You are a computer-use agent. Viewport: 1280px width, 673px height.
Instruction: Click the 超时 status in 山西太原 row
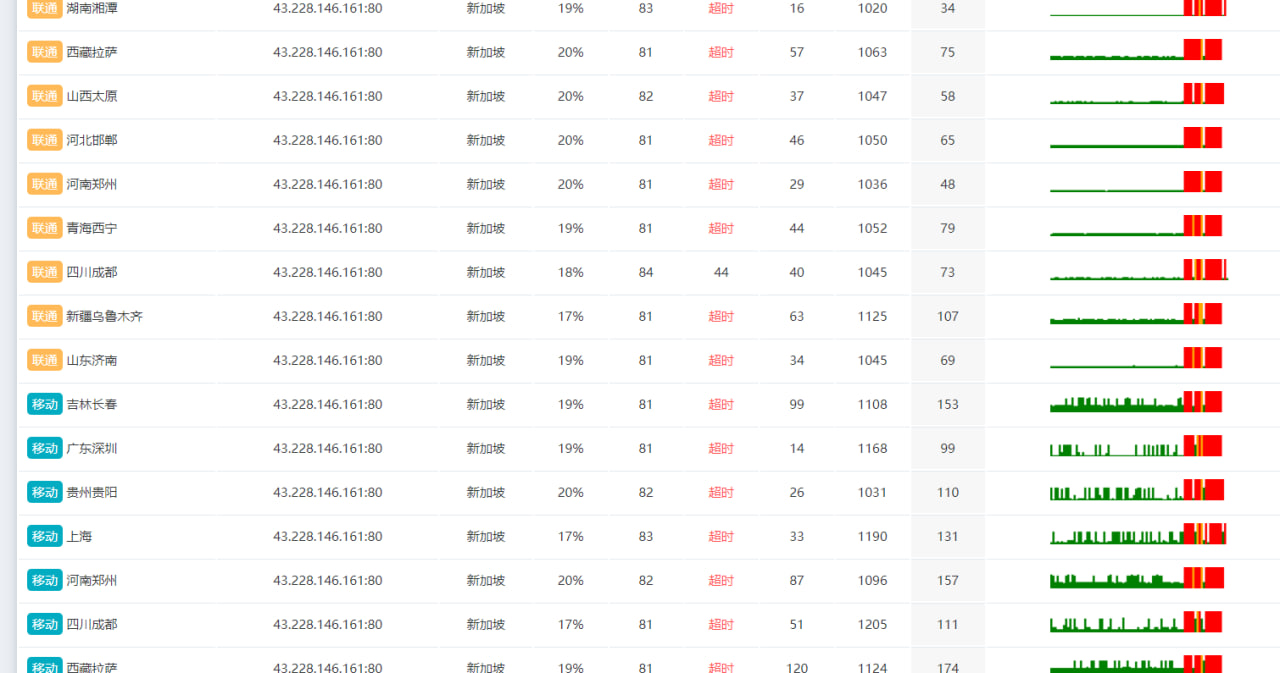(721, 96)
